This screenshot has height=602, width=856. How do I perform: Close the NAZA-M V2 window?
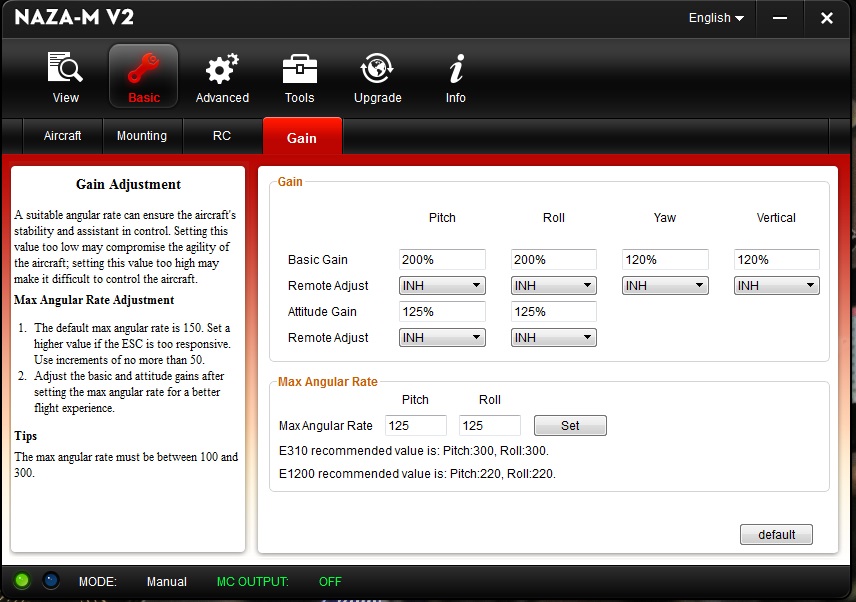coord(827,18)
